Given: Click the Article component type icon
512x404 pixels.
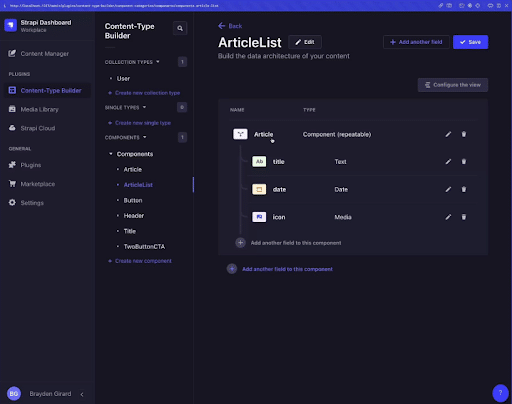Looking at the screenshot, I should click(x=240, y=134).
